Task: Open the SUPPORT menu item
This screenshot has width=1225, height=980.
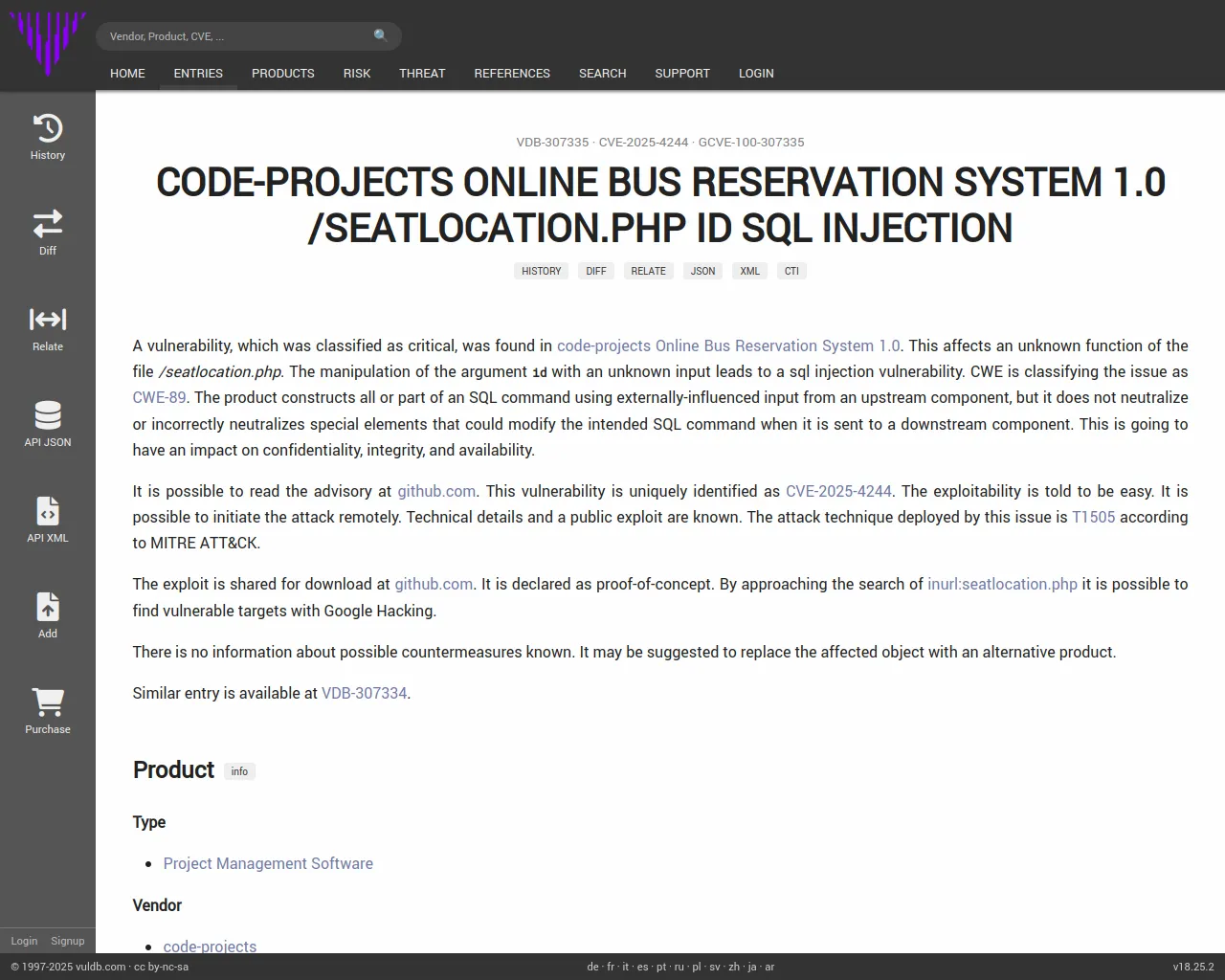Action: tap(682, 73)
